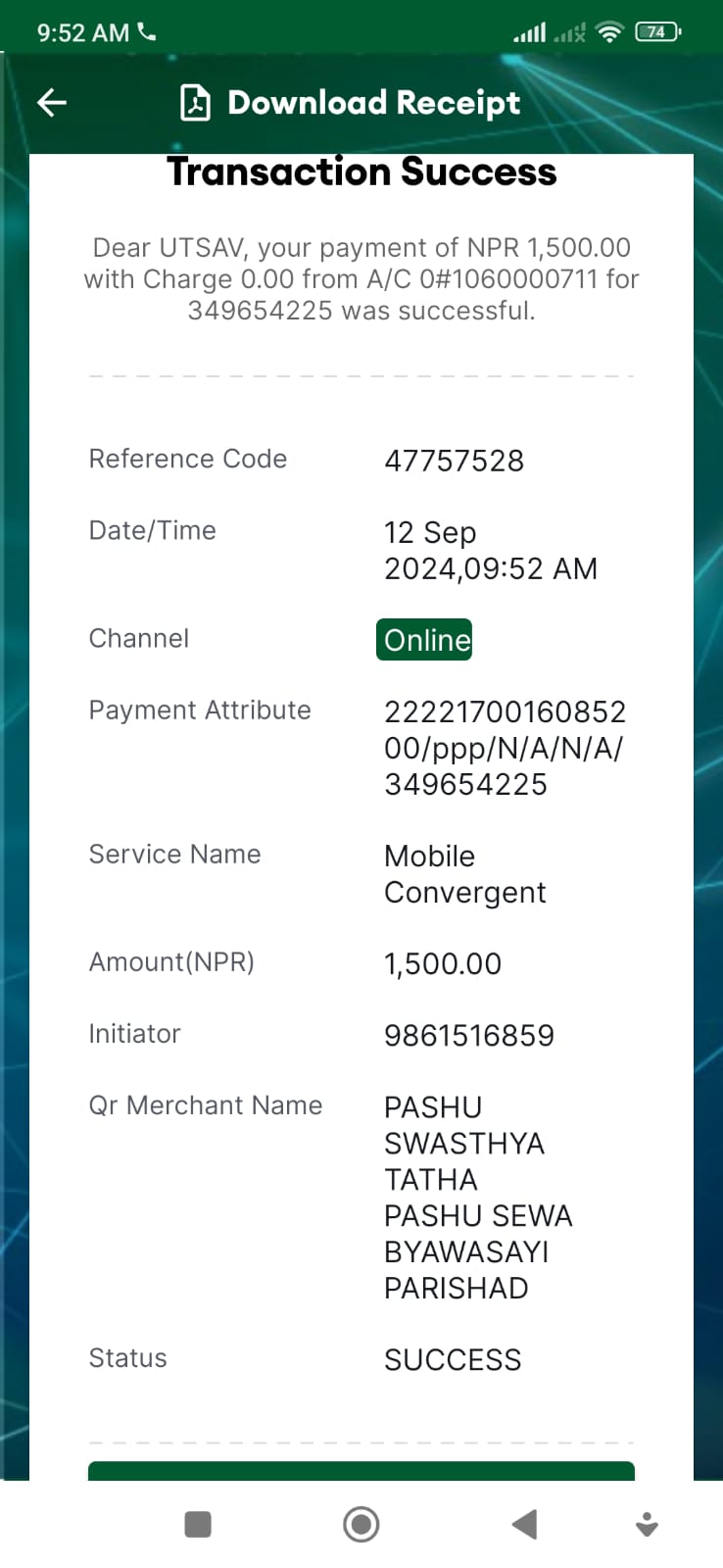723x1568 pixels.
Task: Tap the Android recent apps square
Action: [x=198, y=1524]
